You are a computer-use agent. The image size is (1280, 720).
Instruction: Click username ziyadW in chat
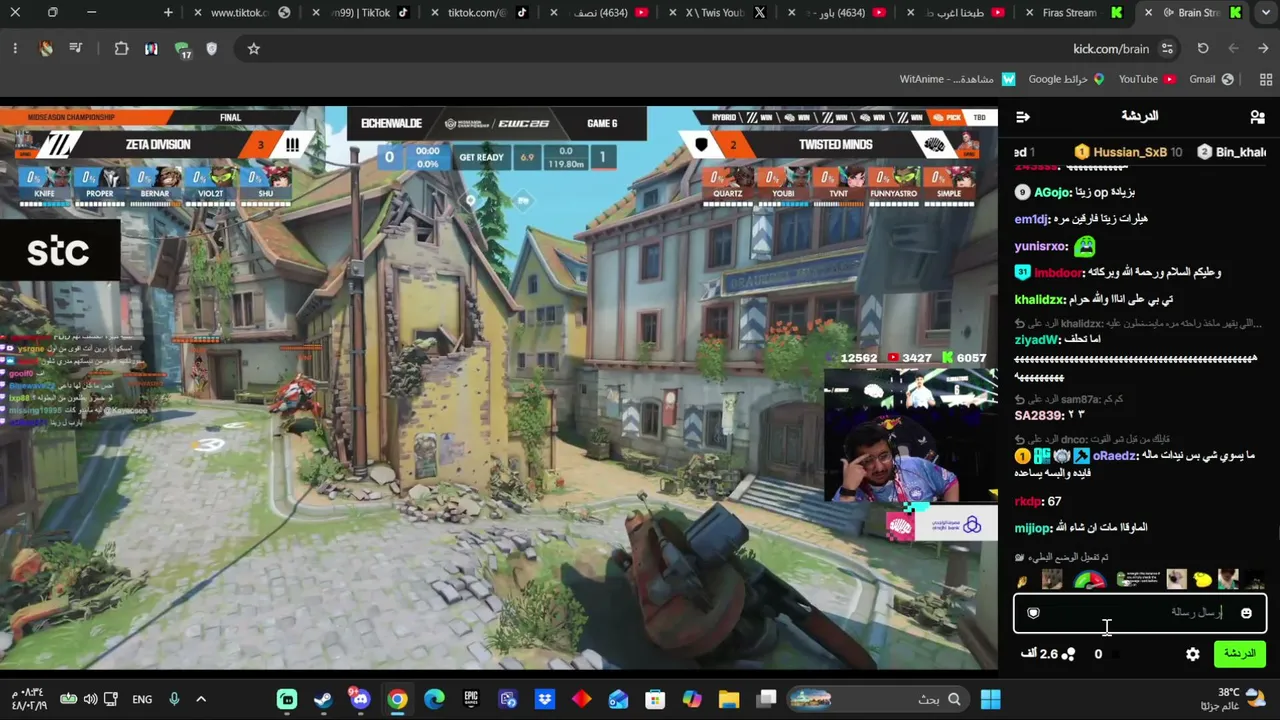(x=1037, y=340)
